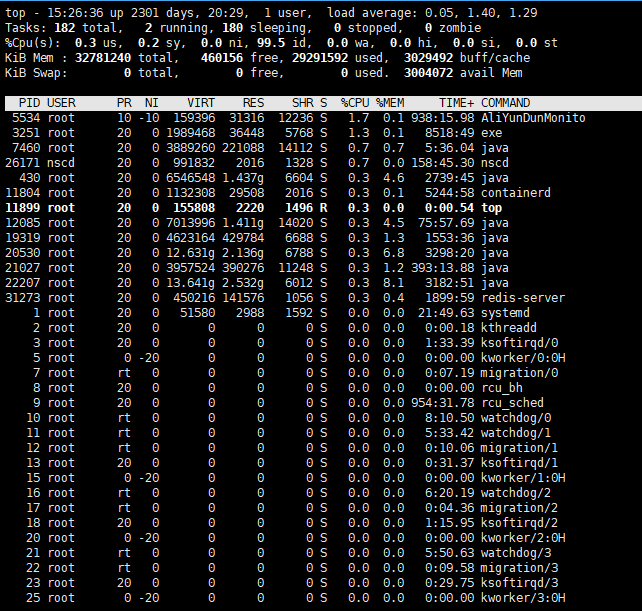Click kworker/2:0H command
The height and width of the screenshot is (611, 642).
[x=523, y=538]
